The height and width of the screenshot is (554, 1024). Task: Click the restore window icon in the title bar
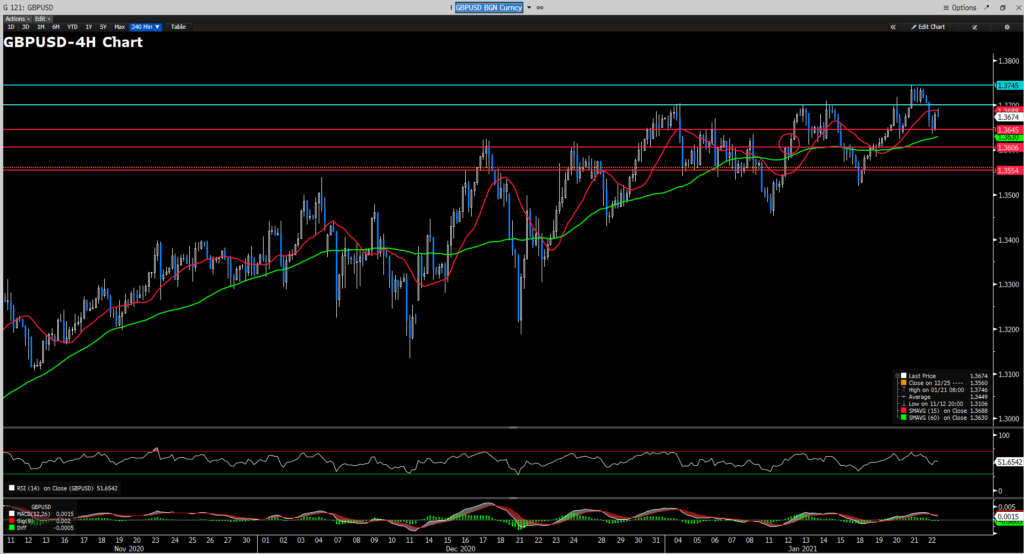tap(1002, 8)
